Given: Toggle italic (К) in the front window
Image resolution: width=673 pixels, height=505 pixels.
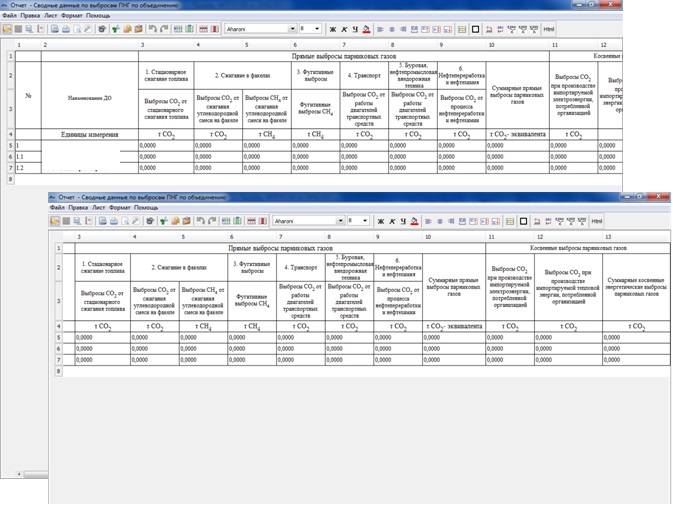Looking at the screenshot, I should 390,220.
